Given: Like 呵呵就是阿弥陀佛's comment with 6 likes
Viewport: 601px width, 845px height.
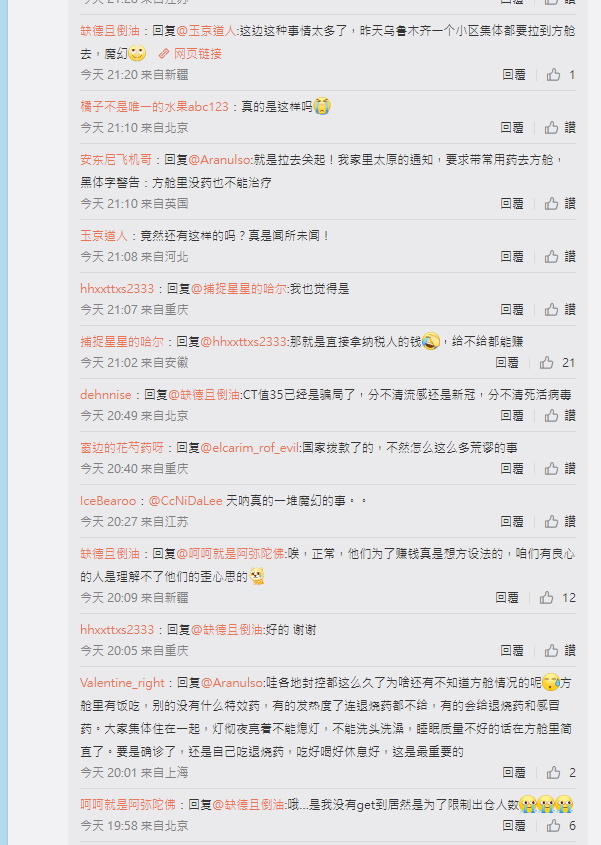Looking at the screenshot, I should (x=554, y=826).
